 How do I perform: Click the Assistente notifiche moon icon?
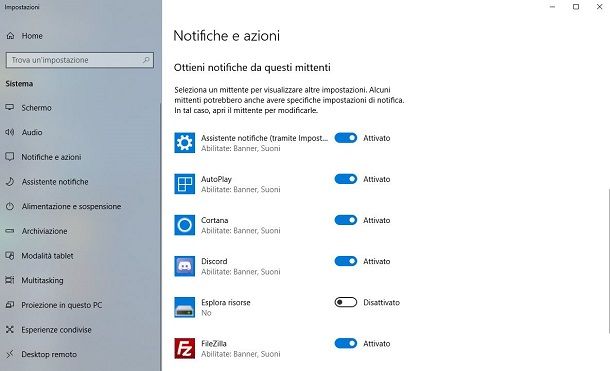click(10, 182)
